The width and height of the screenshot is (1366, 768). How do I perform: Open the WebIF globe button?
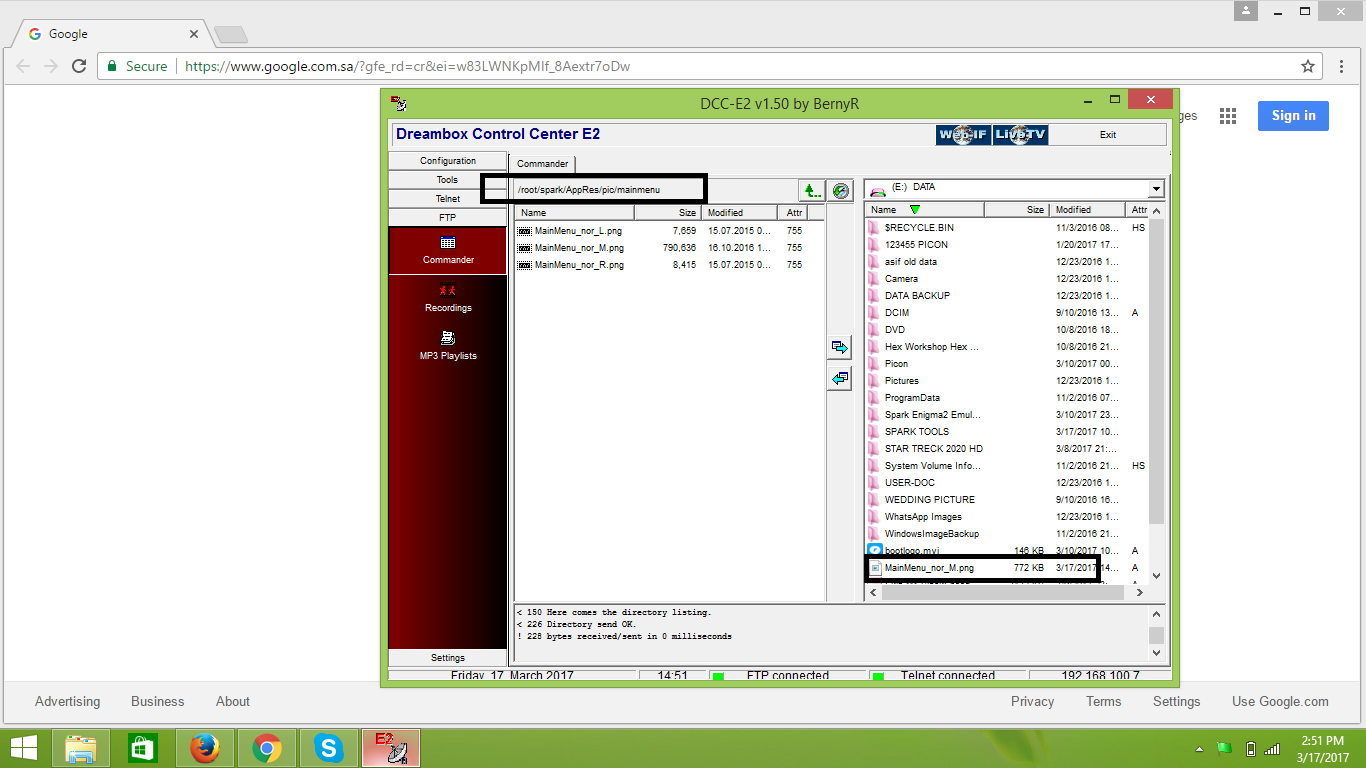pyautogui.click(x=963, y=134)
